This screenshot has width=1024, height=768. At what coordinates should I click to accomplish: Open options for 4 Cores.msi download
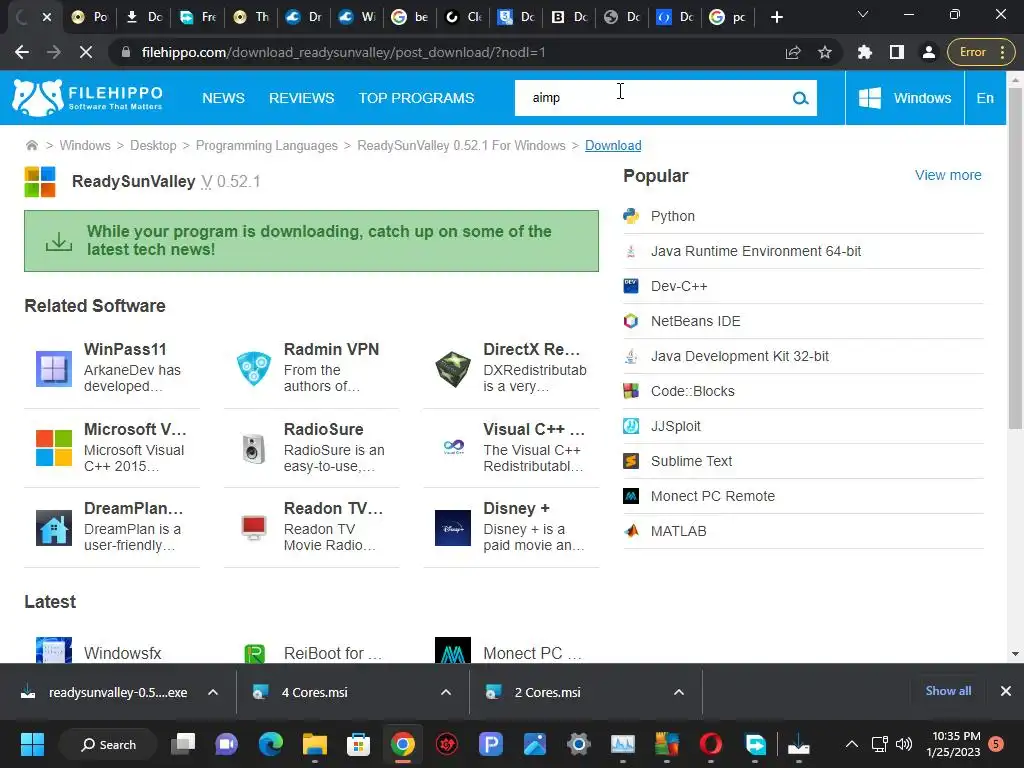(446, 692)
